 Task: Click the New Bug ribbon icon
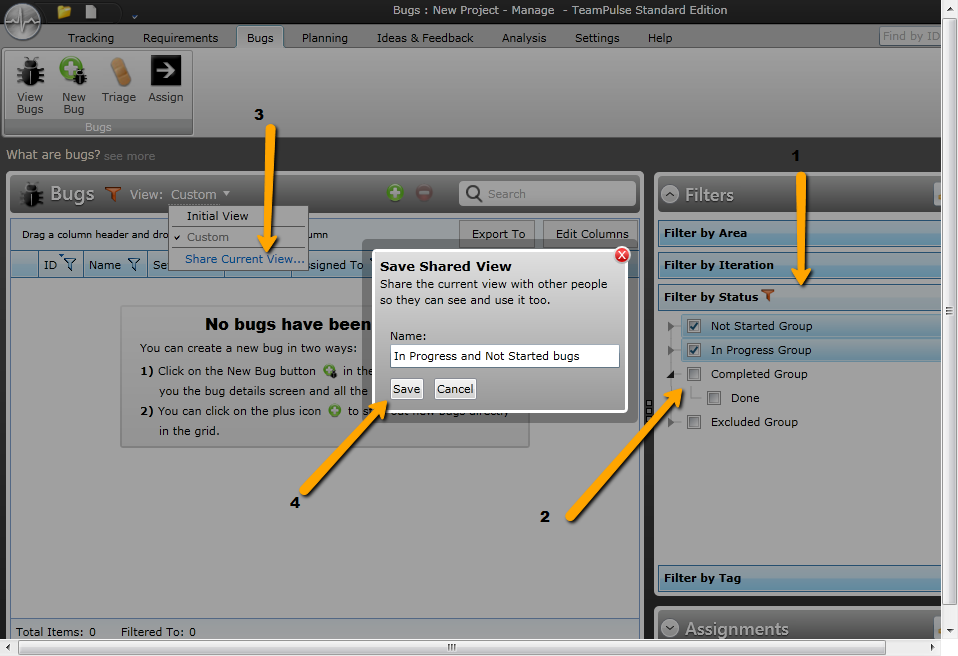(73, 71)
